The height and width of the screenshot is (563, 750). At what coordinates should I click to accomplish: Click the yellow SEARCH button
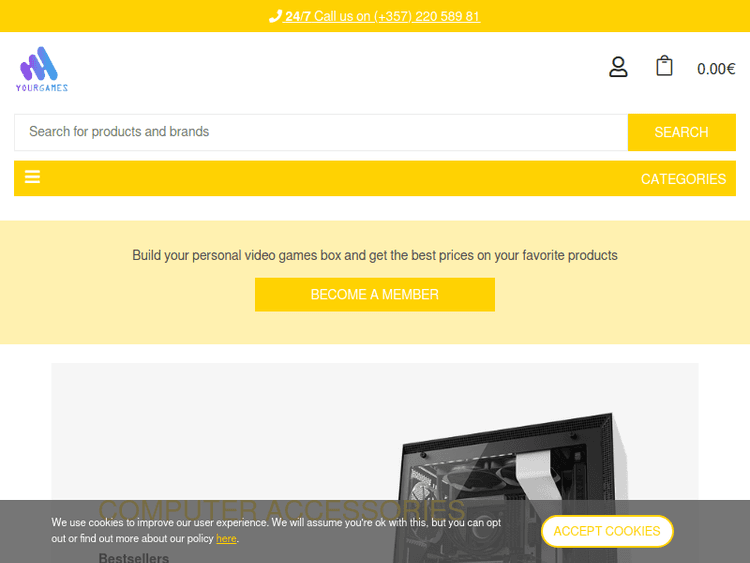tap(682, 132)
